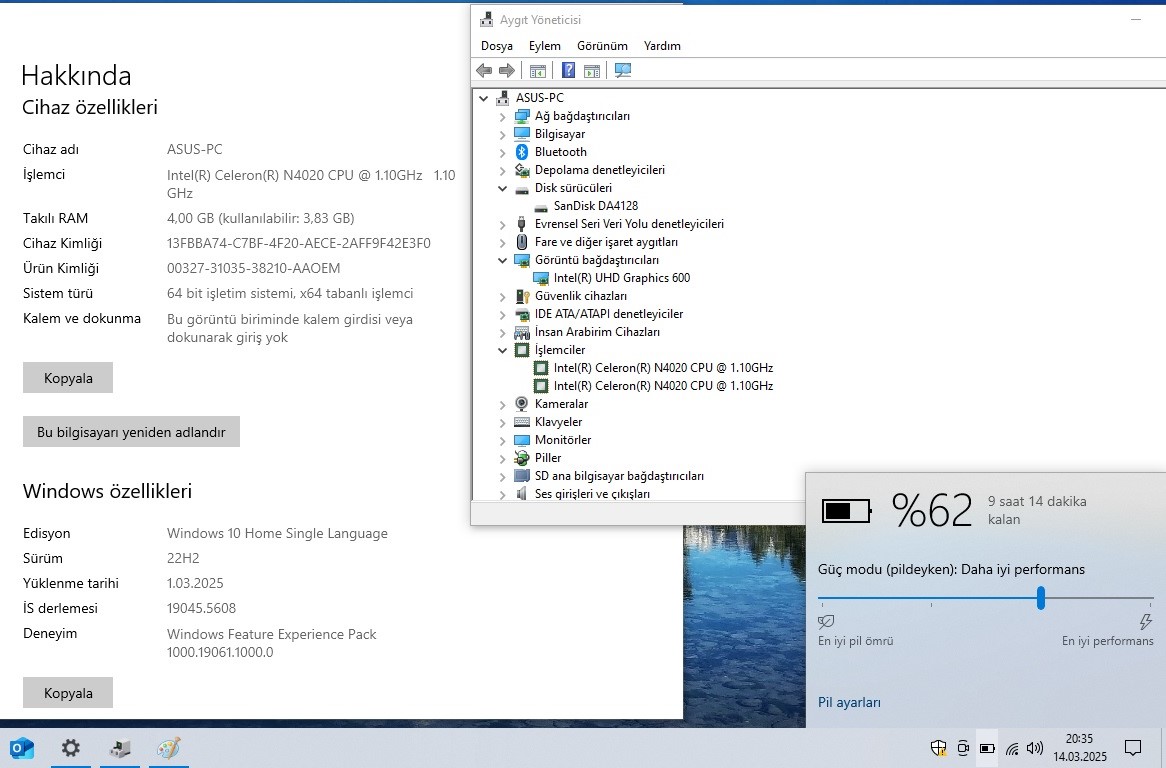The height and width of the screenshot is (768, 1166).
Task: Click the power mode slider handle
Action: 1041,598
